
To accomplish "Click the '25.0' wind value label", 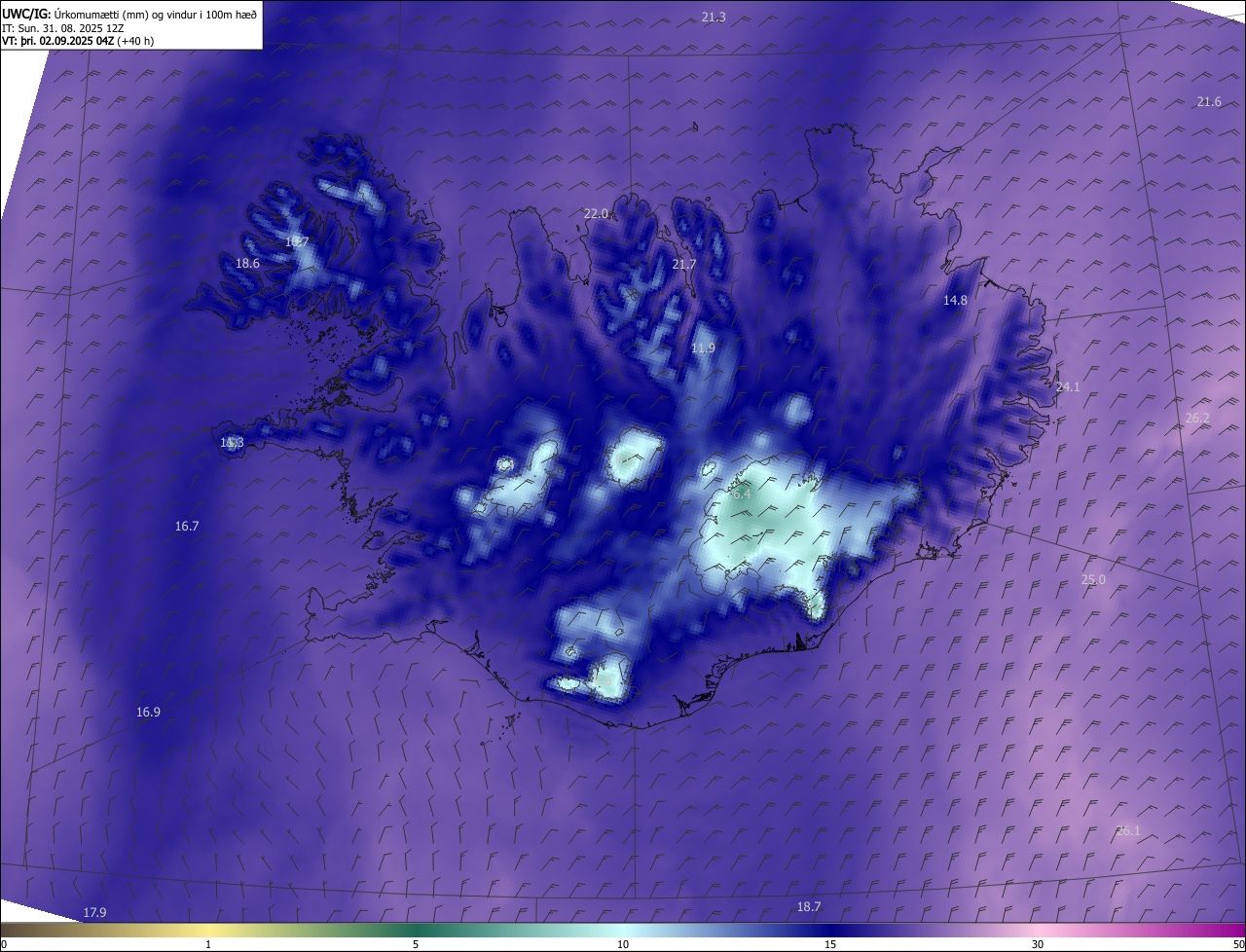I will (1093, 580).
